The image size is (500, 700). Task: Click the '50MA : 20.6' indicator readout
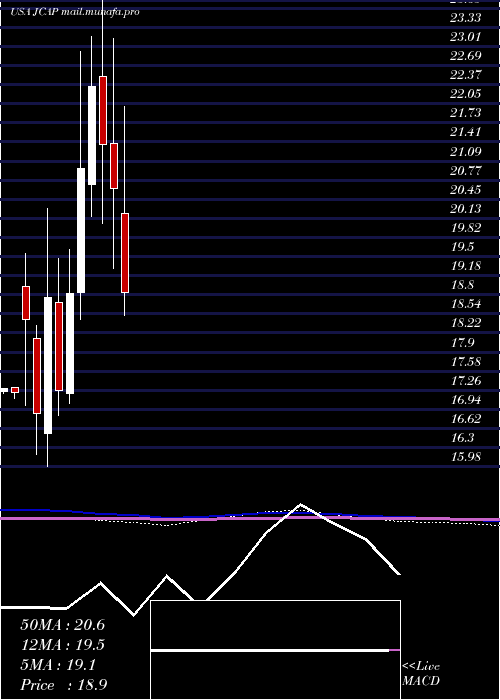(62, 625)
